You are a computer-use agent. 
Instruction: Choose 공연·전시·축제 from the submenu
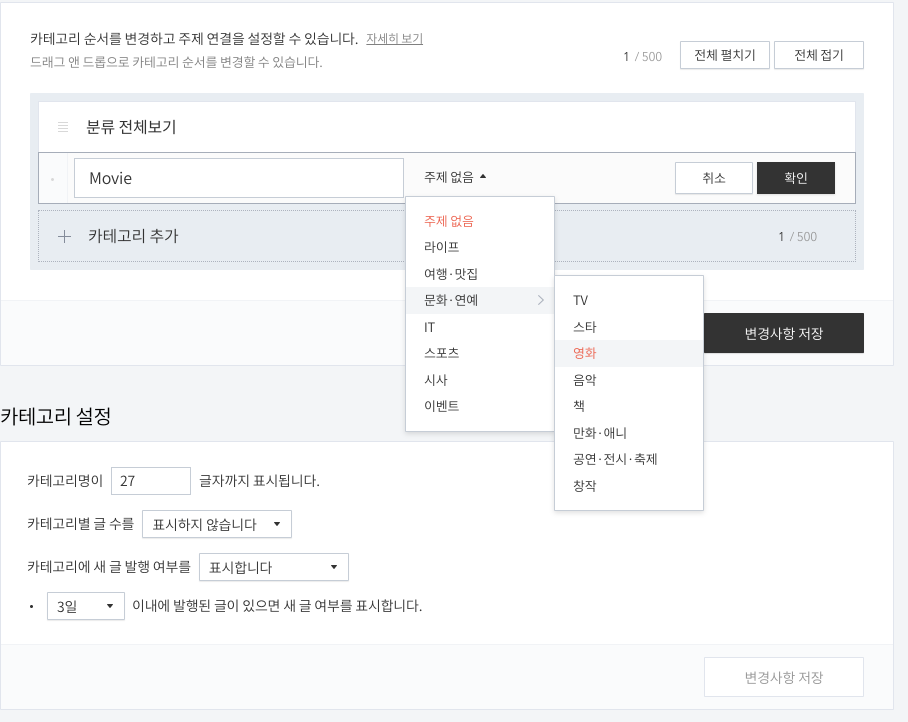611,460
